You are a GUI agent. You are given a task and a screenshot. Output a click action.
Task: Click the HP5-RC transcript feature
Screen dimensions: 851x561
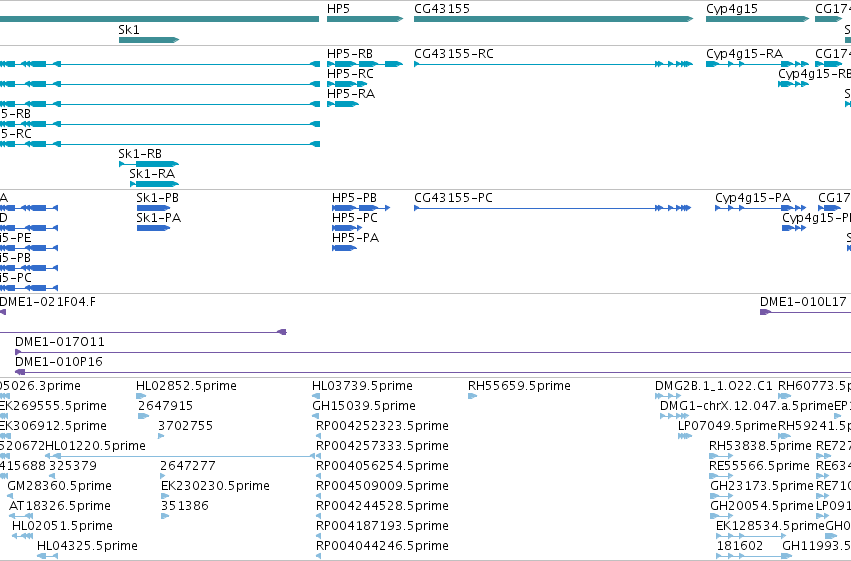tap(347, 84)
